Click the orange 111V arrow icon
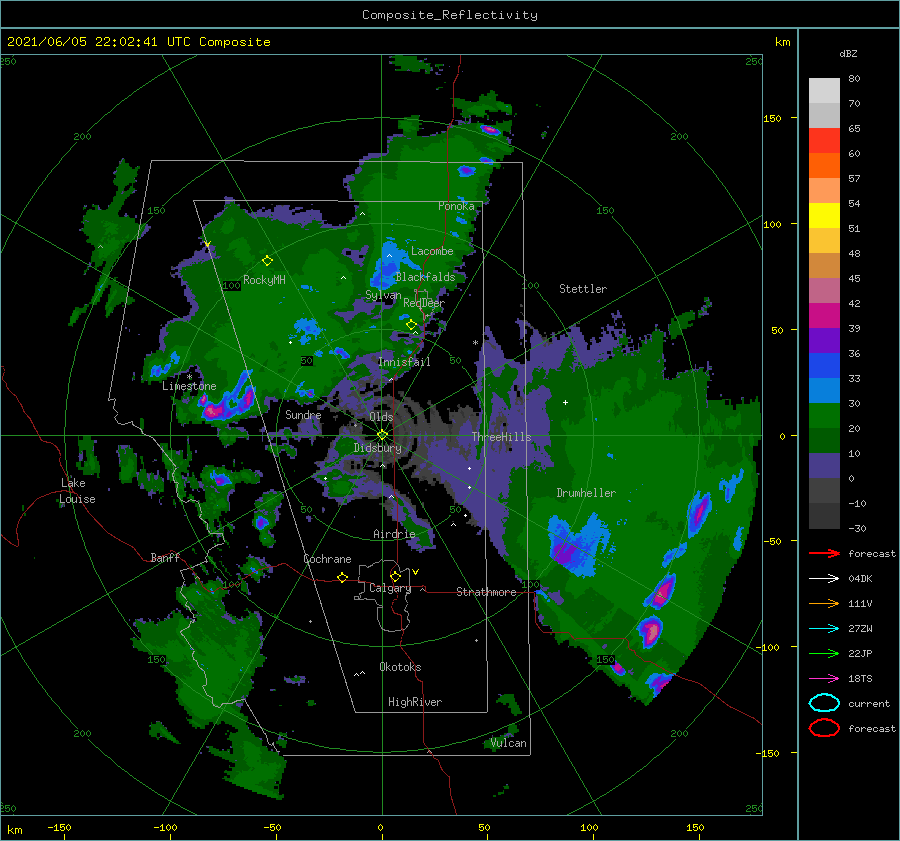Screen dimensions: 900x841 tap(824, 603)
